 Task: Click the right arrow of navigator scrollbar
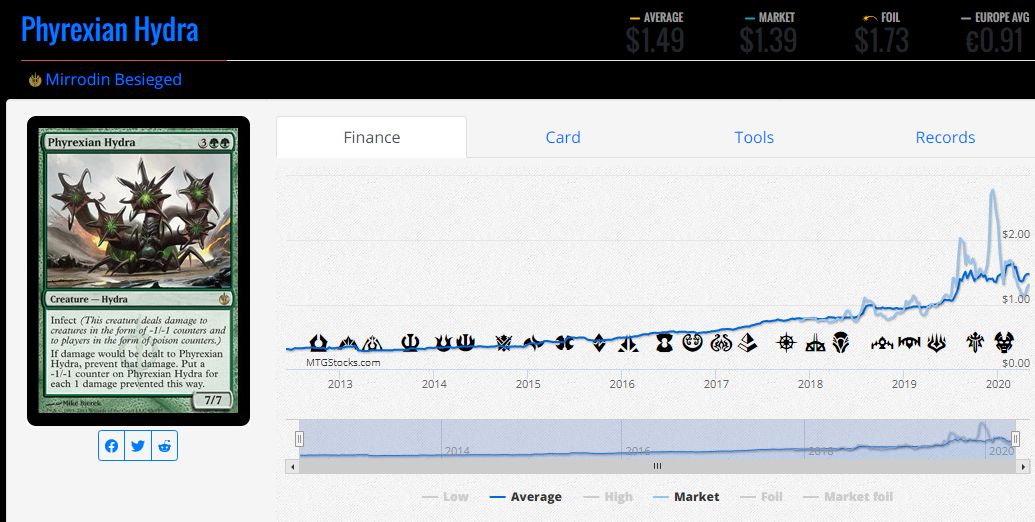[1023, 466]
